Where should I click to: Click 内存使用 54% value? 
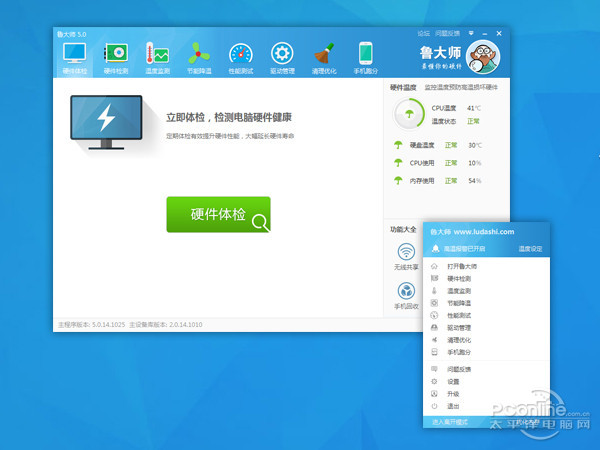tap(475, 181)
